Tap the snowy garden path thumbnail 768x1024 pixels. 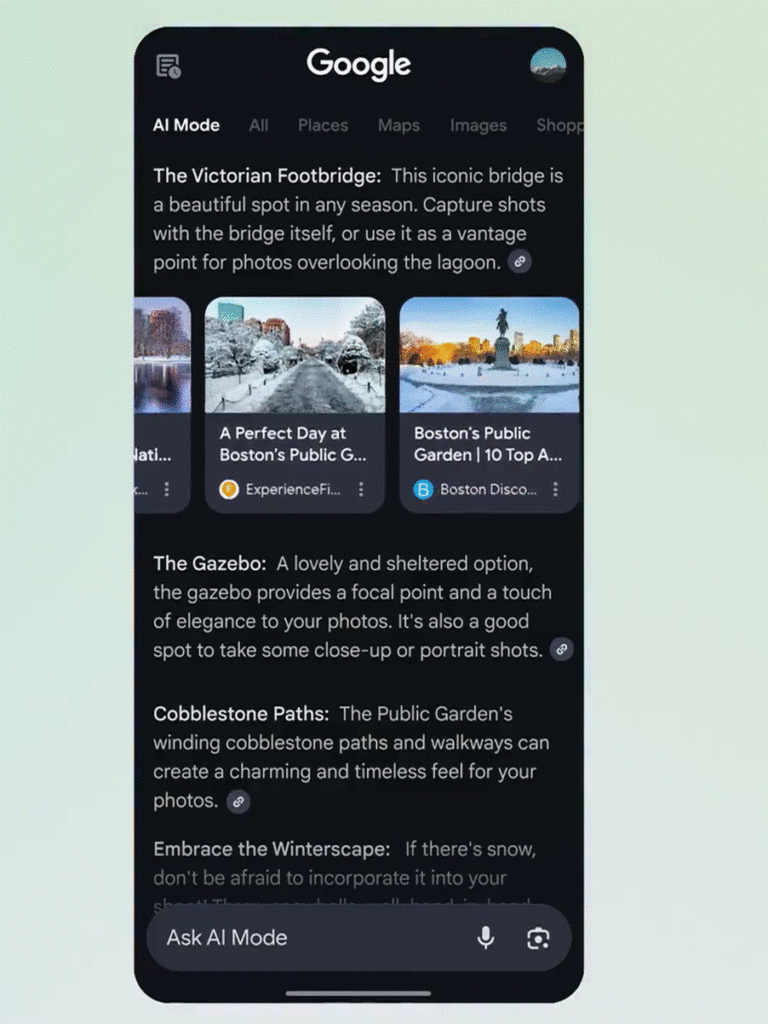coord(295,355)
